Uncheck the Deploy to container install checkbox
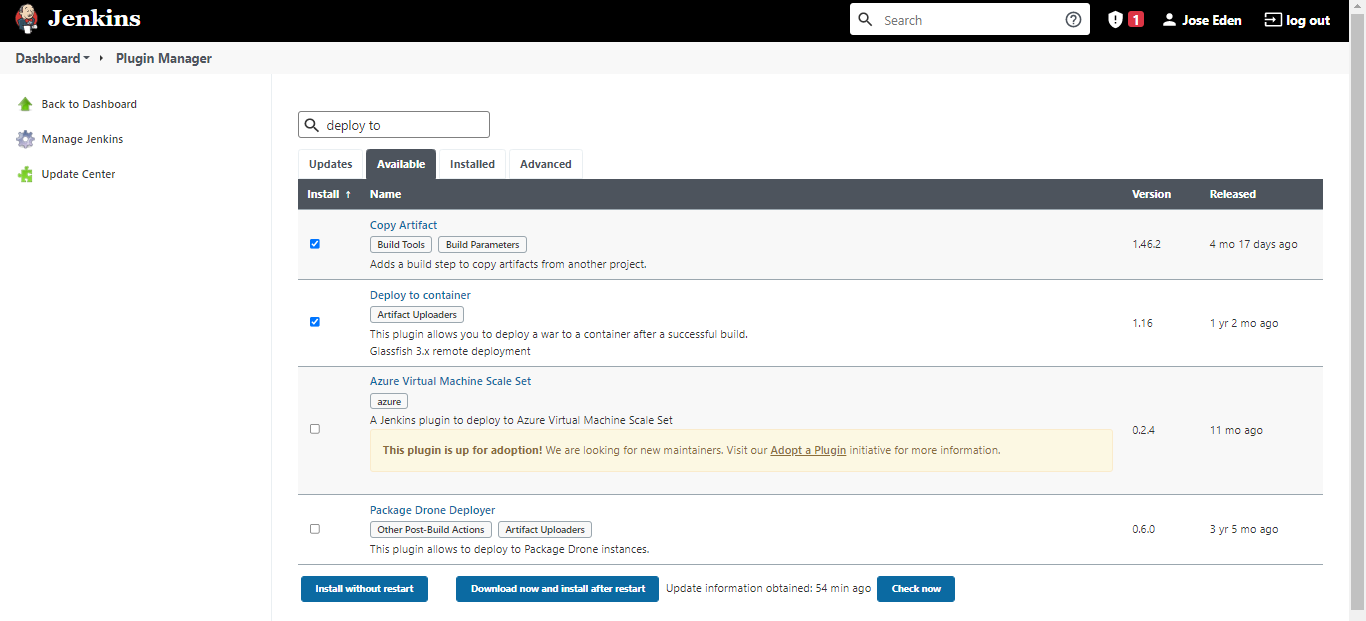 [315, 322]
